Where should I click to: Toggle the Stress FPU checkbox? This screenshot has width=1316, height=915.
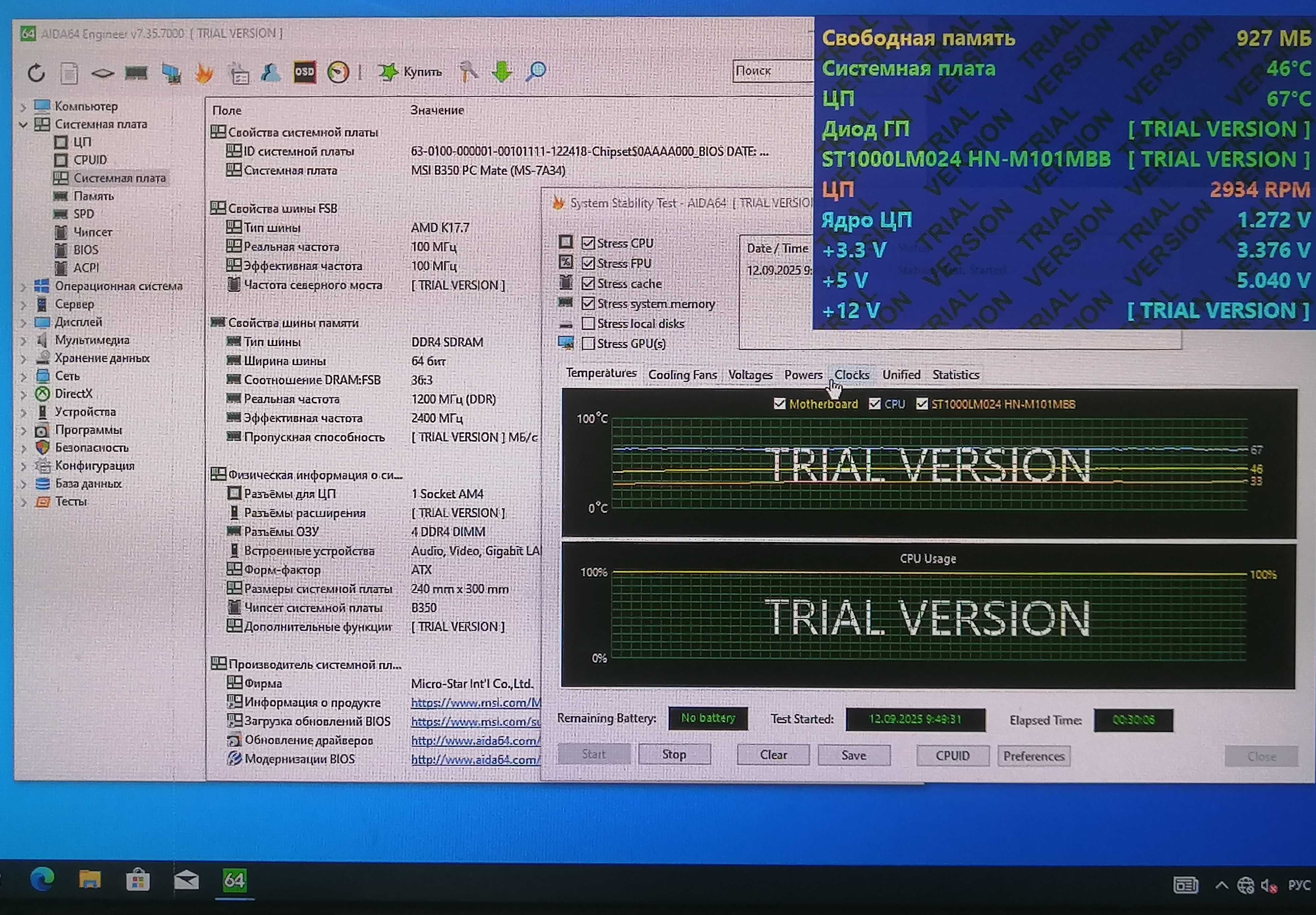[x=587, y=263]
